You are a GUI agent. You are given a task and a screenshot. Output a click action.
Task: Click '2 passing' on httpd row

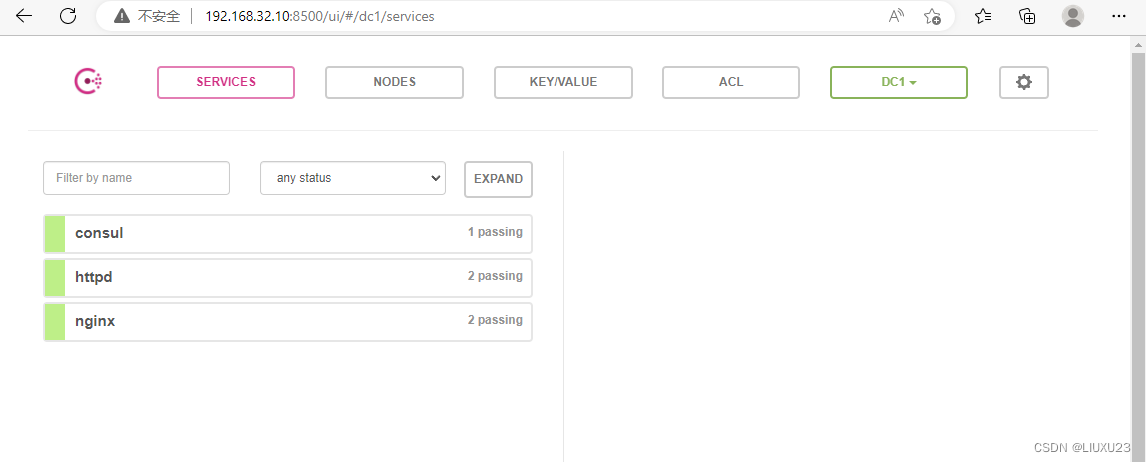(495, 276)
